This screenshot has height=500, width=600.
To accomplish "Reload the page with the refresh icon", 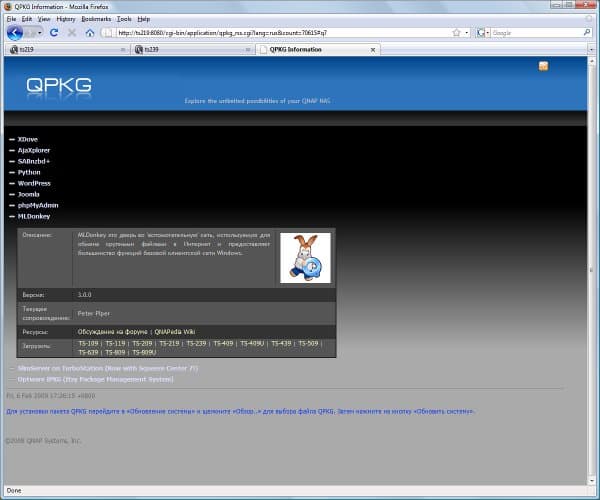I will pos(54,33).
